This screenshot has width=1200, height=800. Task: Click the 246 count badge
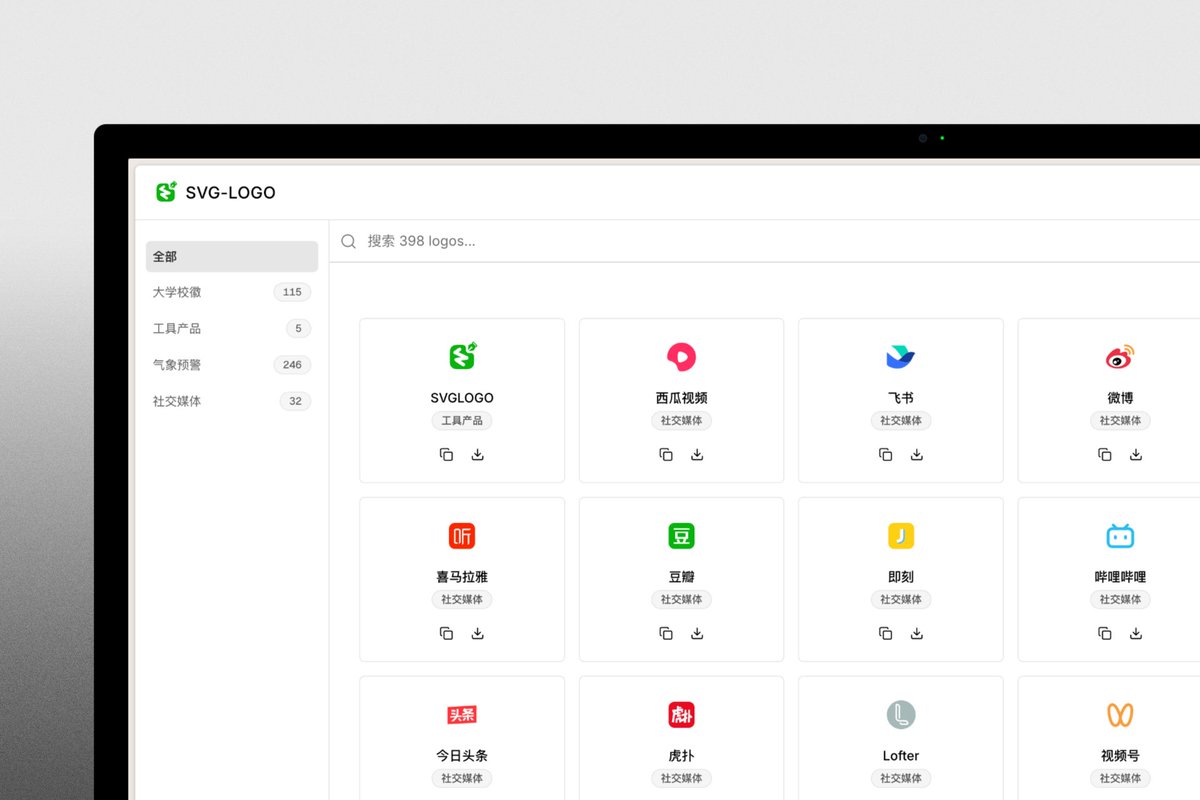coord(292,365)
